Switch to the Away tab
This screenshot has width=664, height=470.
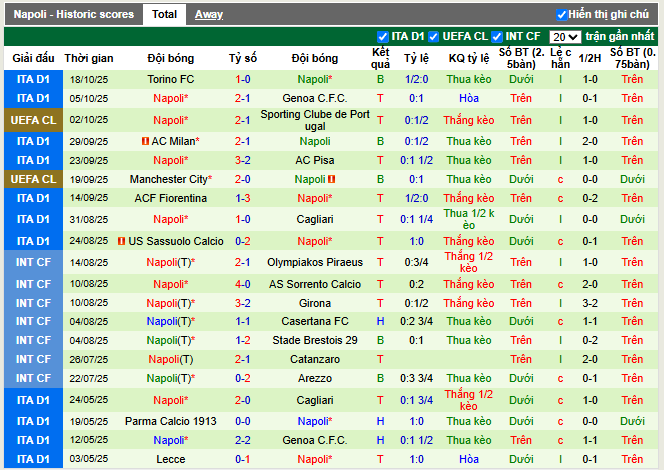[209, 15]
